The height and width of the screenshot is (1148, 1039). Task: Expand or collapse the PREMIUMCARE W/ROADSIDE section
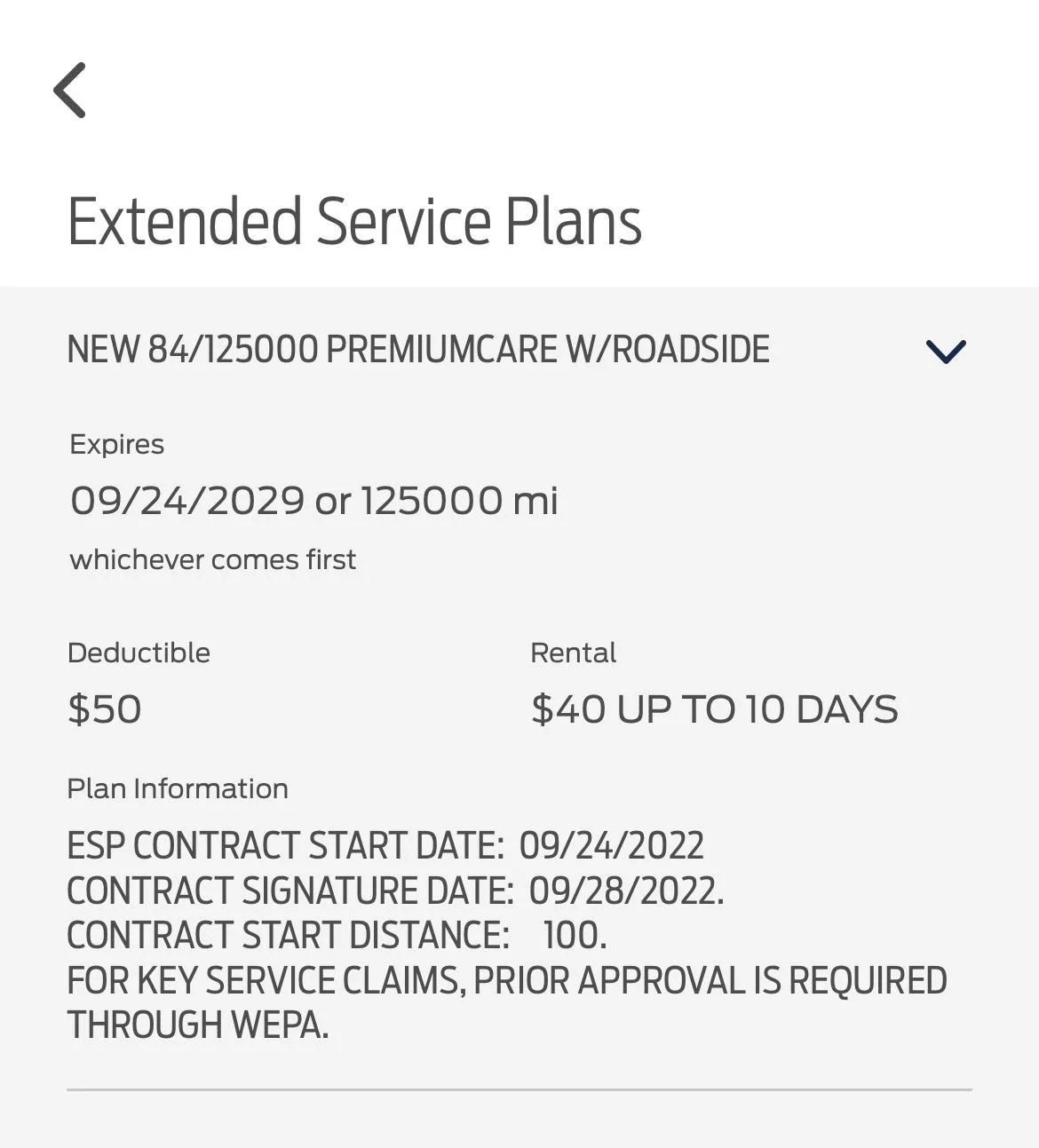(945, 350)
